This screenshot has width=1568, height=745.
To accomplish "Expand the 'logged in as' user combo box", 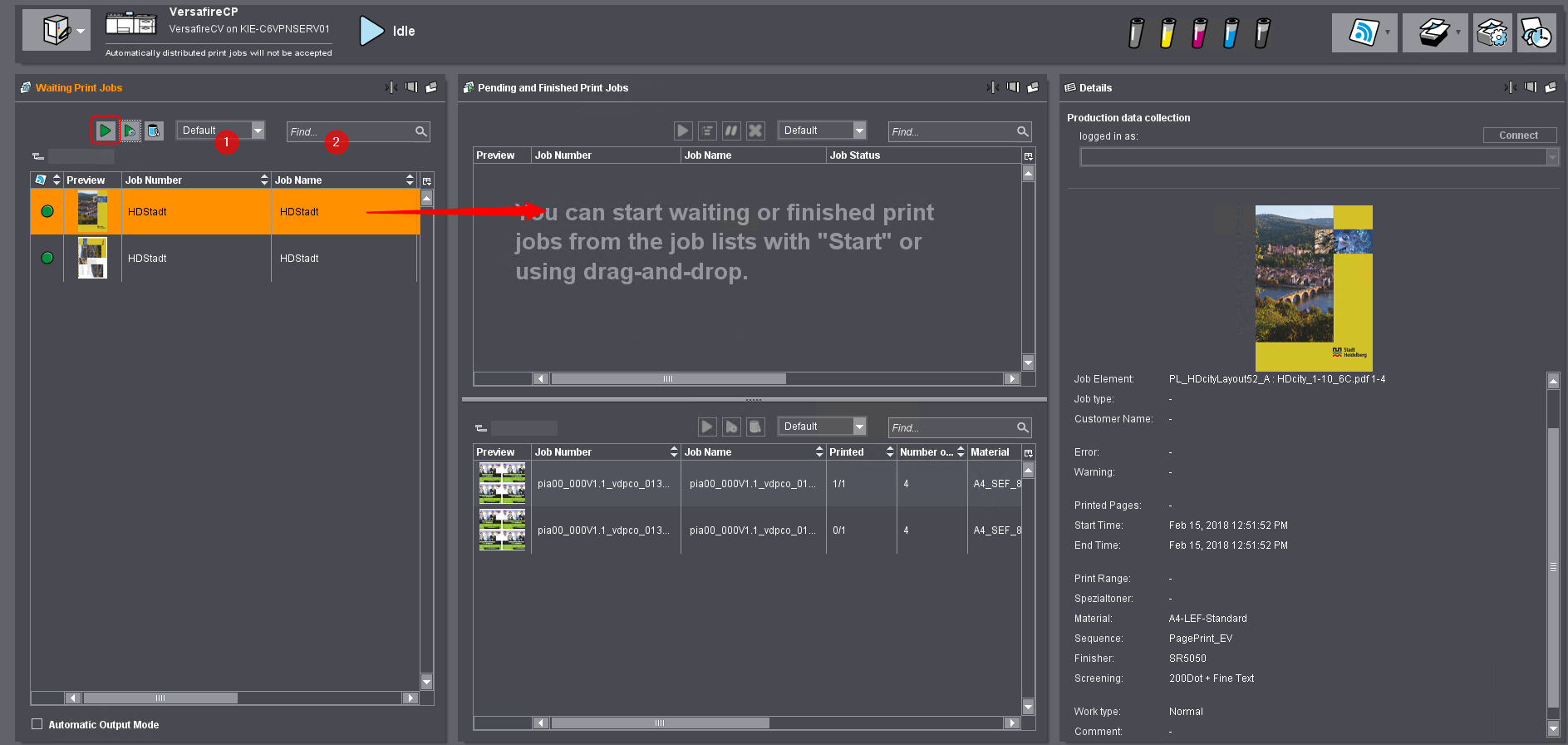I will click(x=1551, y=157).
